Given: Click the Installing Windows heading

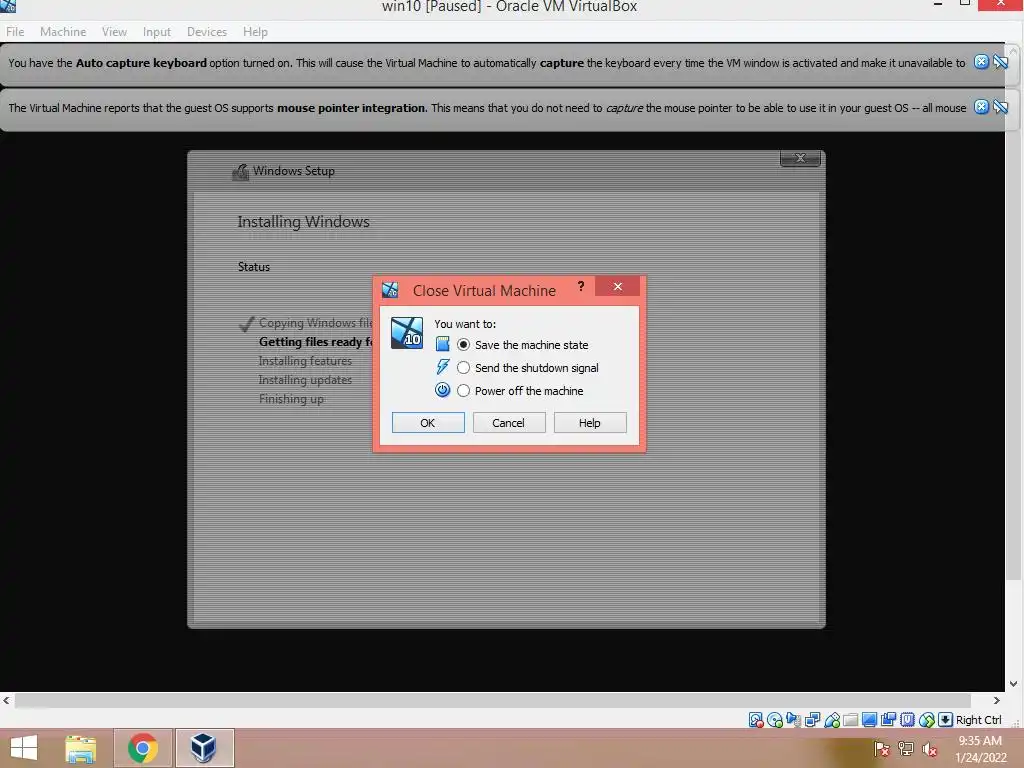Looking at the screenshot, I should tap(303, 222).
